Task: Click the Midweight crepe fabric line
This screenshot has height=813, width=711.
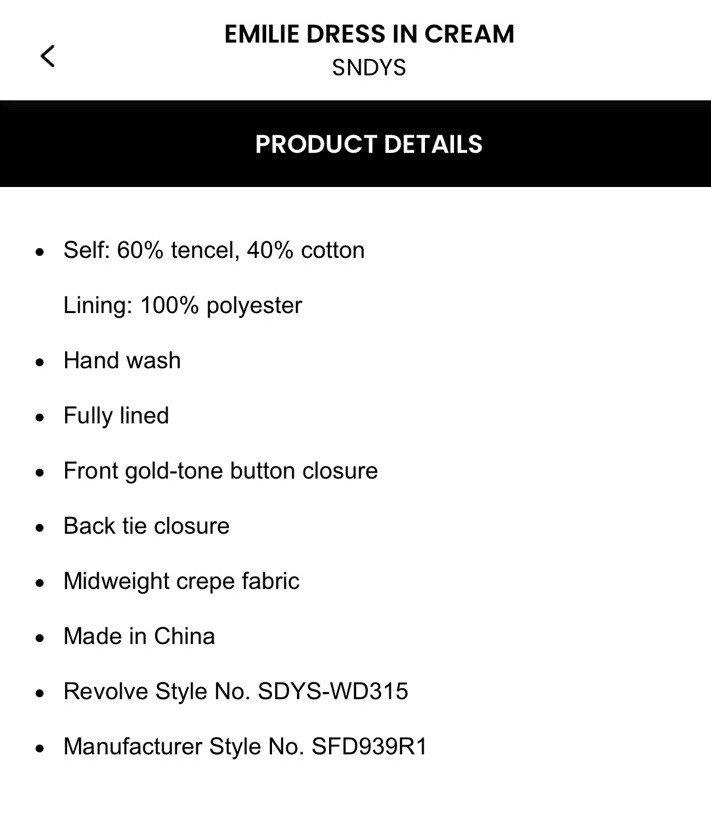Action: click(x=181, y=581)
